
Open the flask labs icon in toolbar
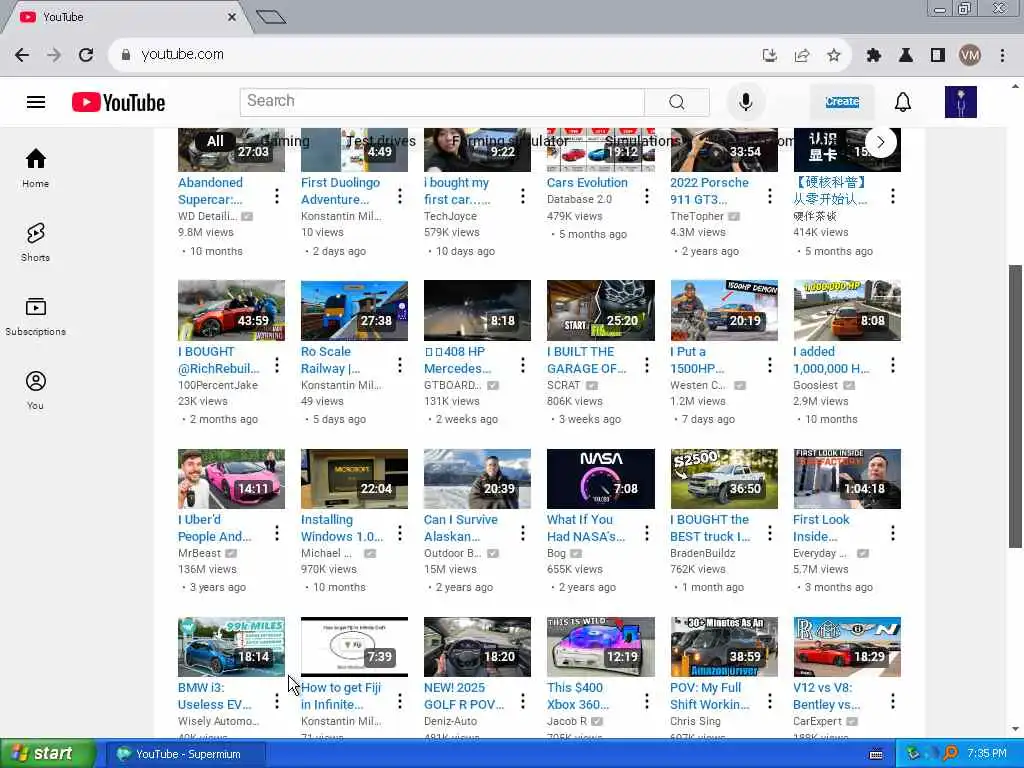click(x=906, y=56)
